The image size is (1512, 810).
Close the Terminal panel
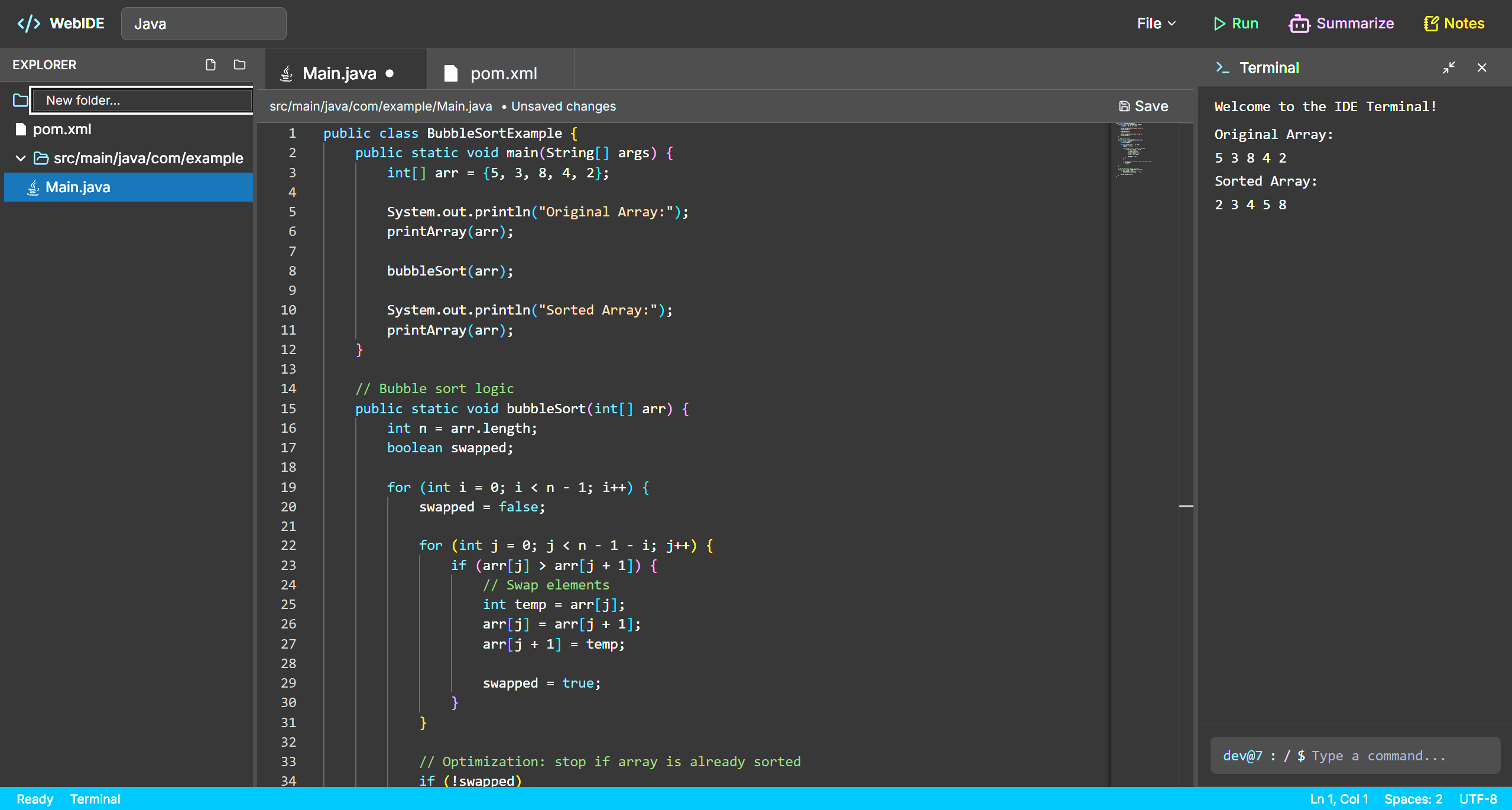[1481, 68]
